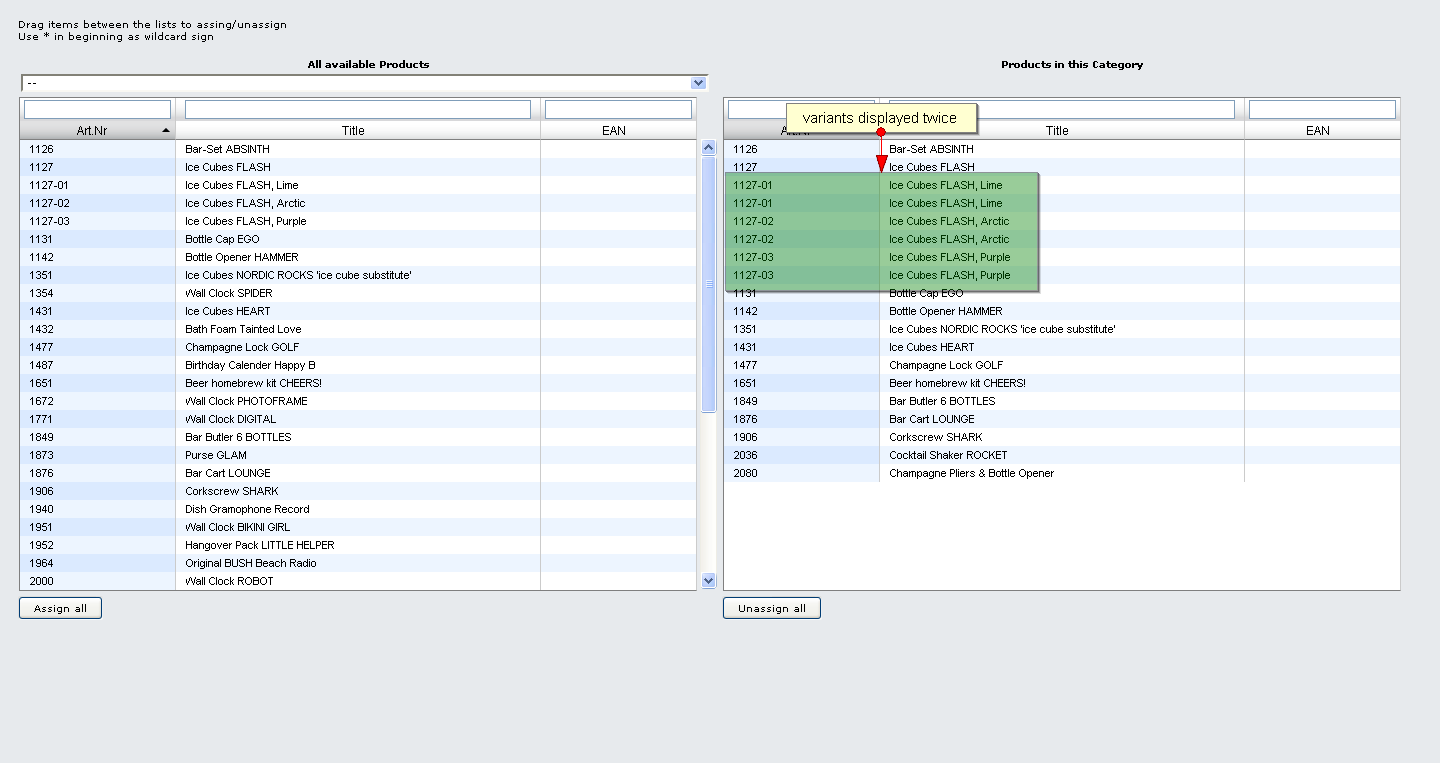The width and height of the screenshot is (1440, 763).
Task: Select Cocktail Shaker ROCKET in category products
Action: click(948, 455)
